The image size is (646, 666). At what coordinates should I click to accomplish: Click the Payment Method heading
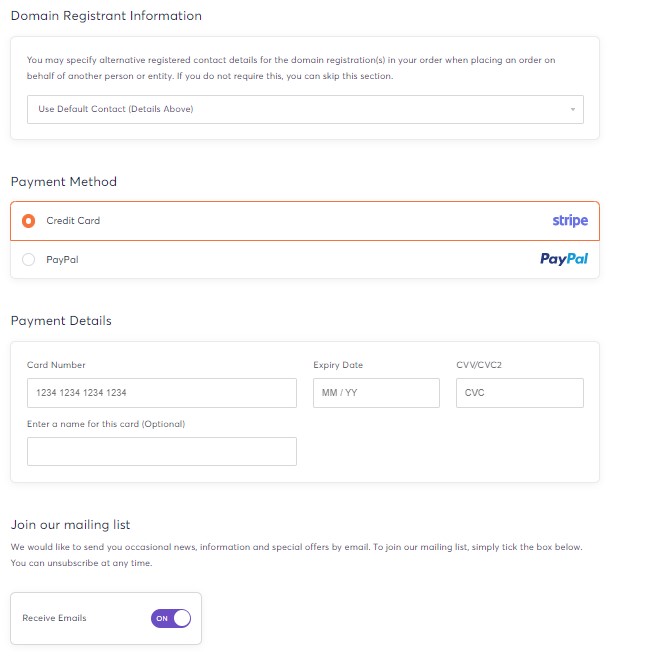pyautogui.click(x=64, y=182)
